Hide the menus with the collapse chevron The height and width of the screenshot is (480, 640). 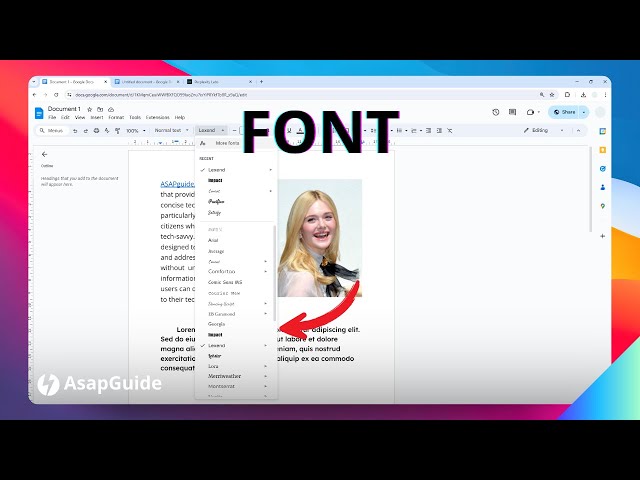578,131
